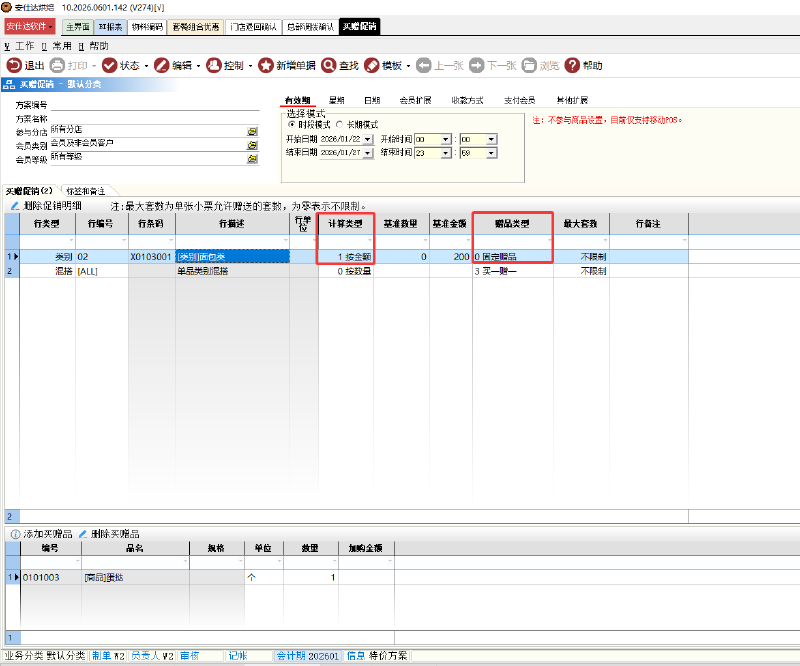Open the 开始时间 minute dropdown
Screen dimensions: 800x666
[x=491, y=139]
